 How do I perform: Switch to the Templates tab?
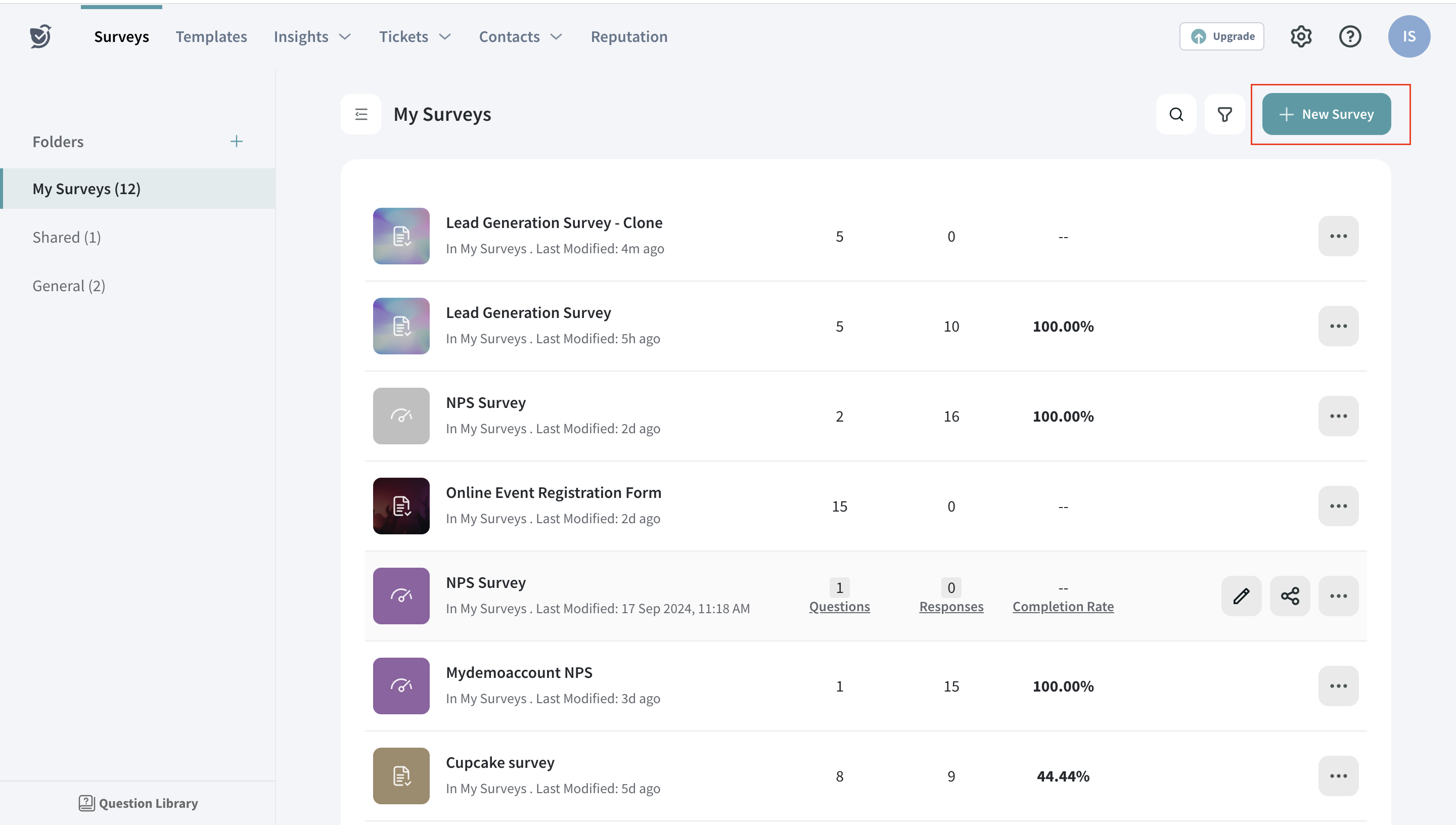click(x=211, y=36)
